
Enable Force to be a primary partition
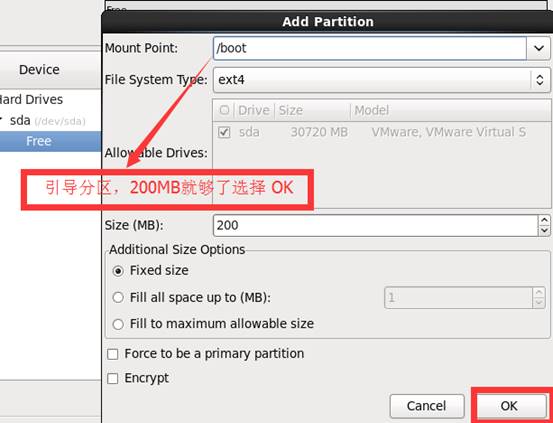[x=113, y=354]
